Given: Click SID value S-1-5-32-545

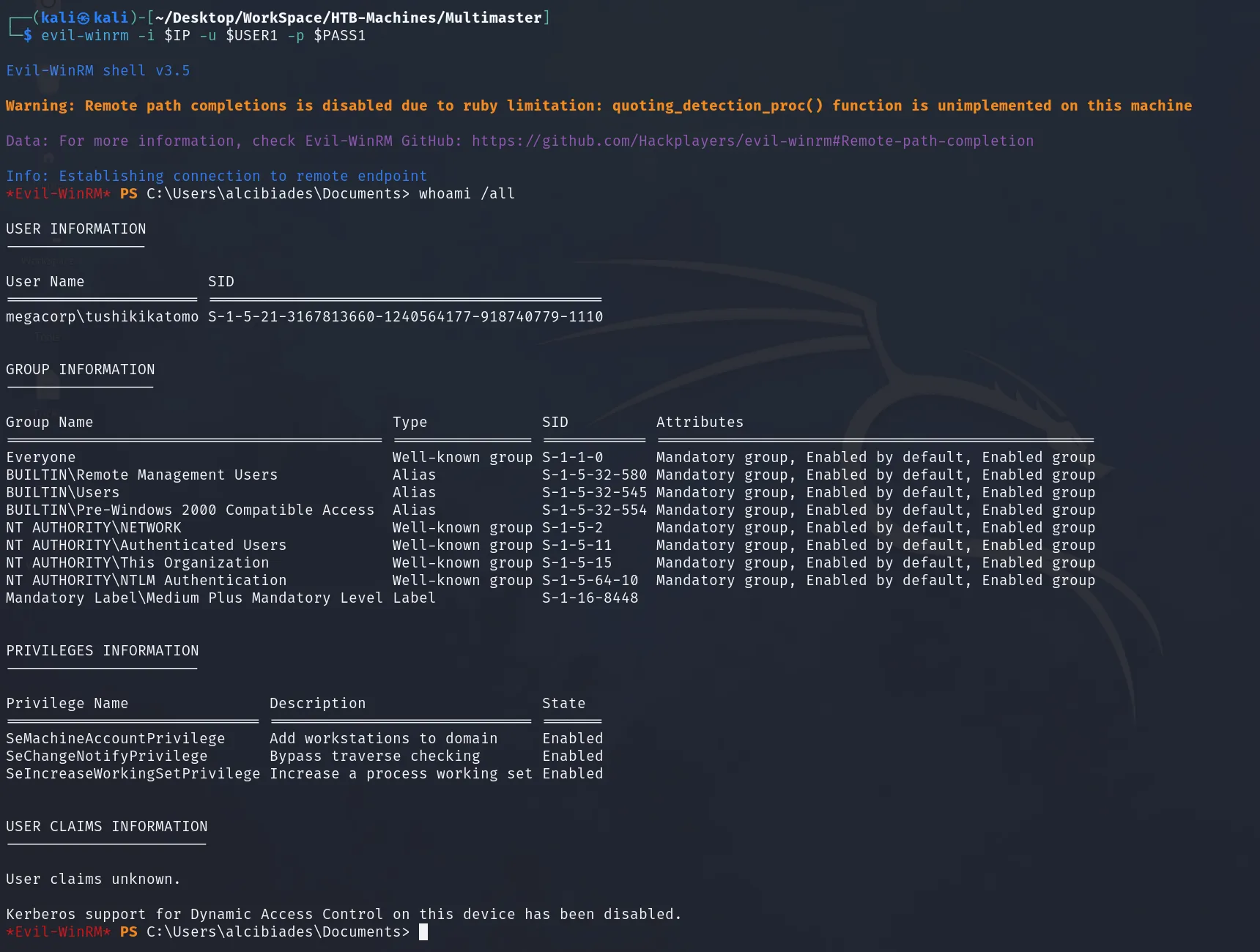Looking at the screenshot, I should click(595, 492).
